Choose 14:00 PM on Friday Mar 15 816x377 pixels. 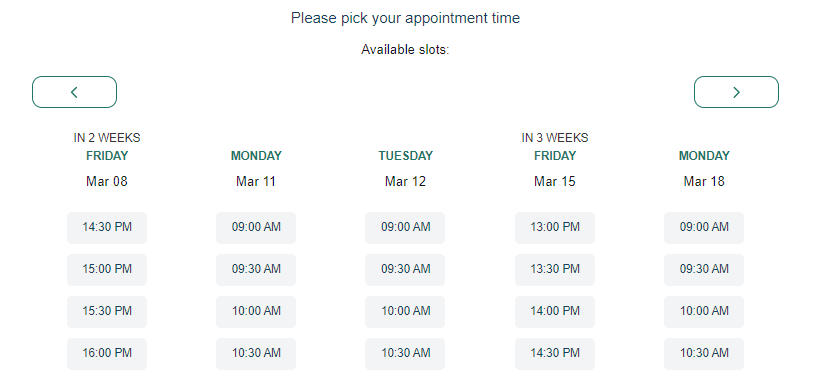[x=555, y=311]
